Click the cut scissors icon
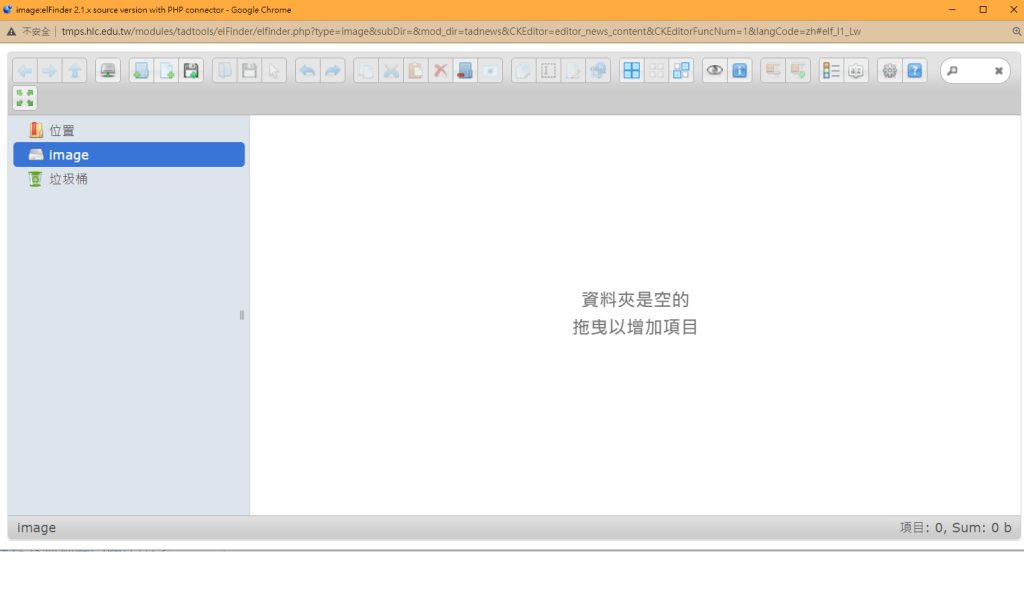This screenshot has height=608, width=1024. (391, 71)
